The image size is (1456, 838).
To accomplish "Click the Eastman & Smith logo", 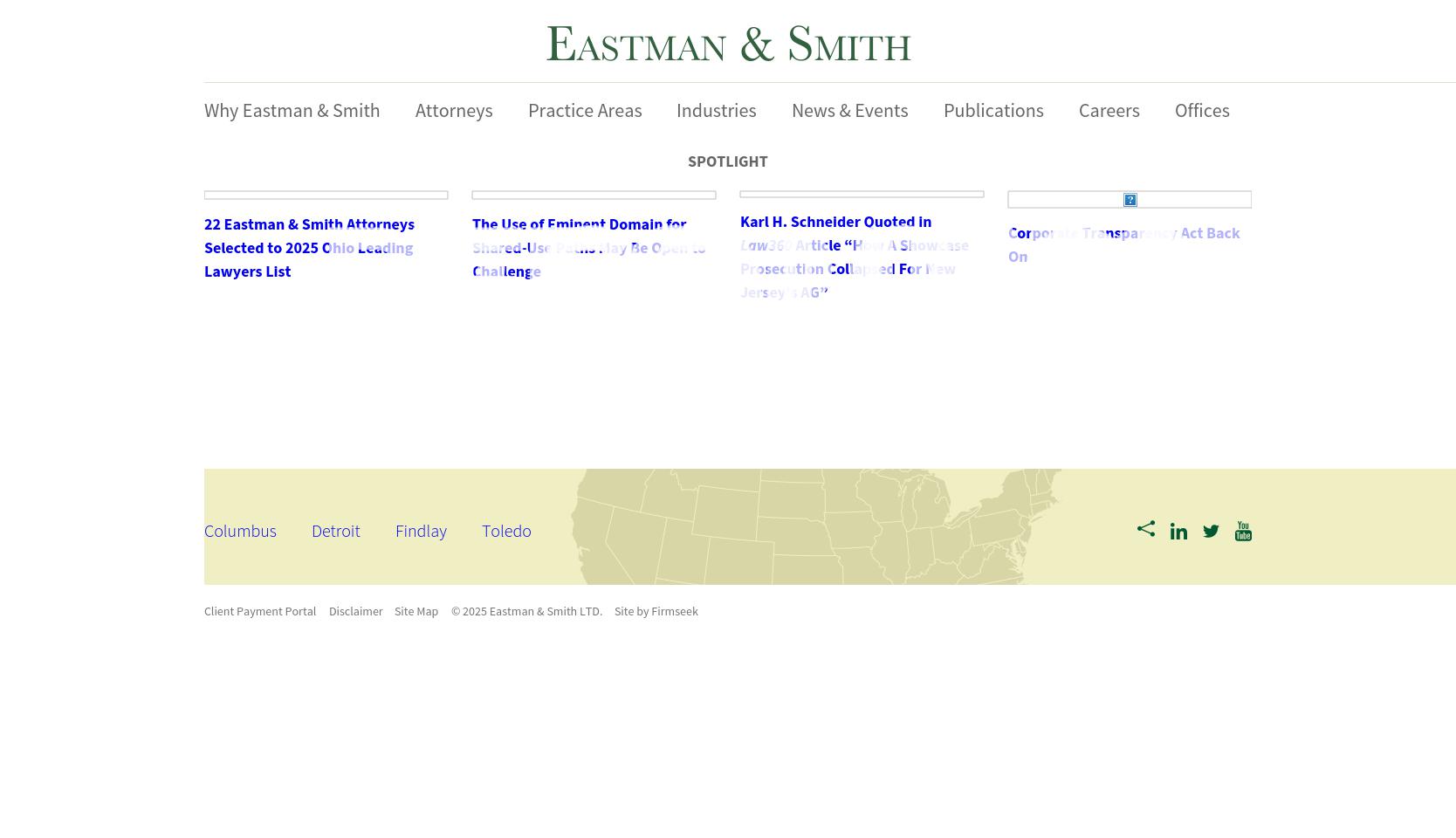I will coord(728,44).
